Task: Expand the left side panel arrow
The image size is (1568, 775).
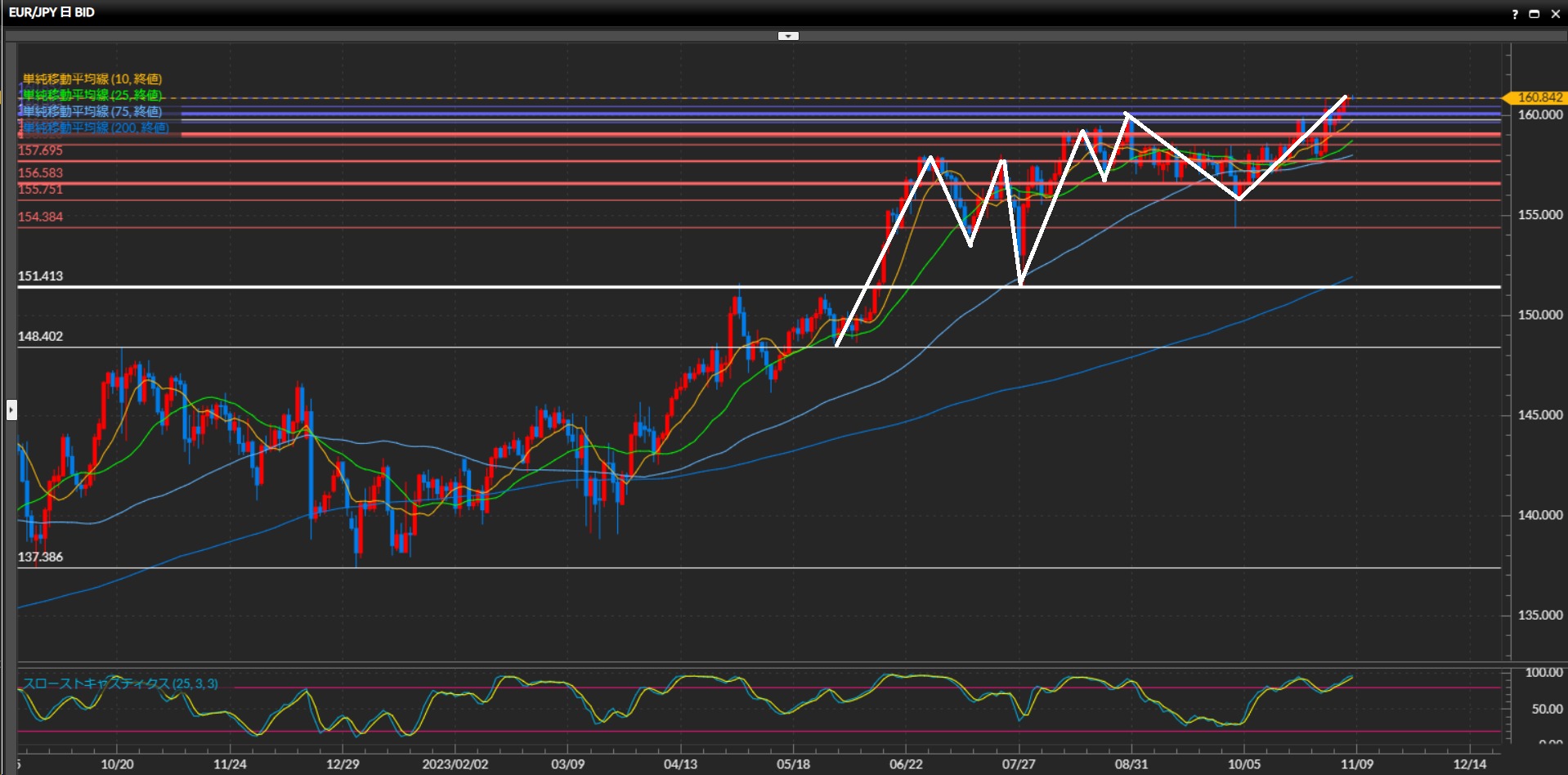Action: pyautogui.click(x=11, y=409)
